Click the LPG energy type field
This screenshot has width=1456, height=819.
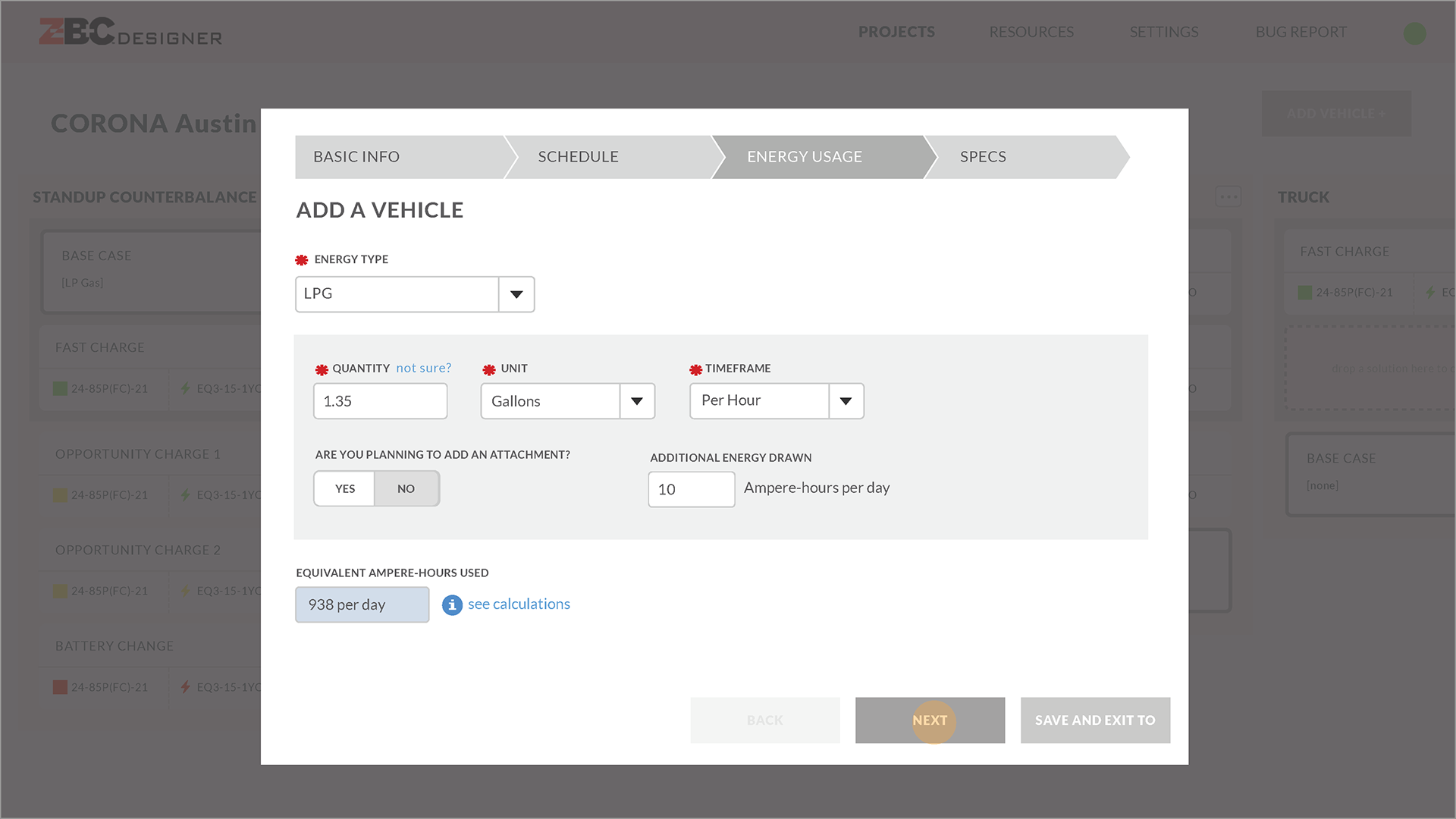point(397,294)
